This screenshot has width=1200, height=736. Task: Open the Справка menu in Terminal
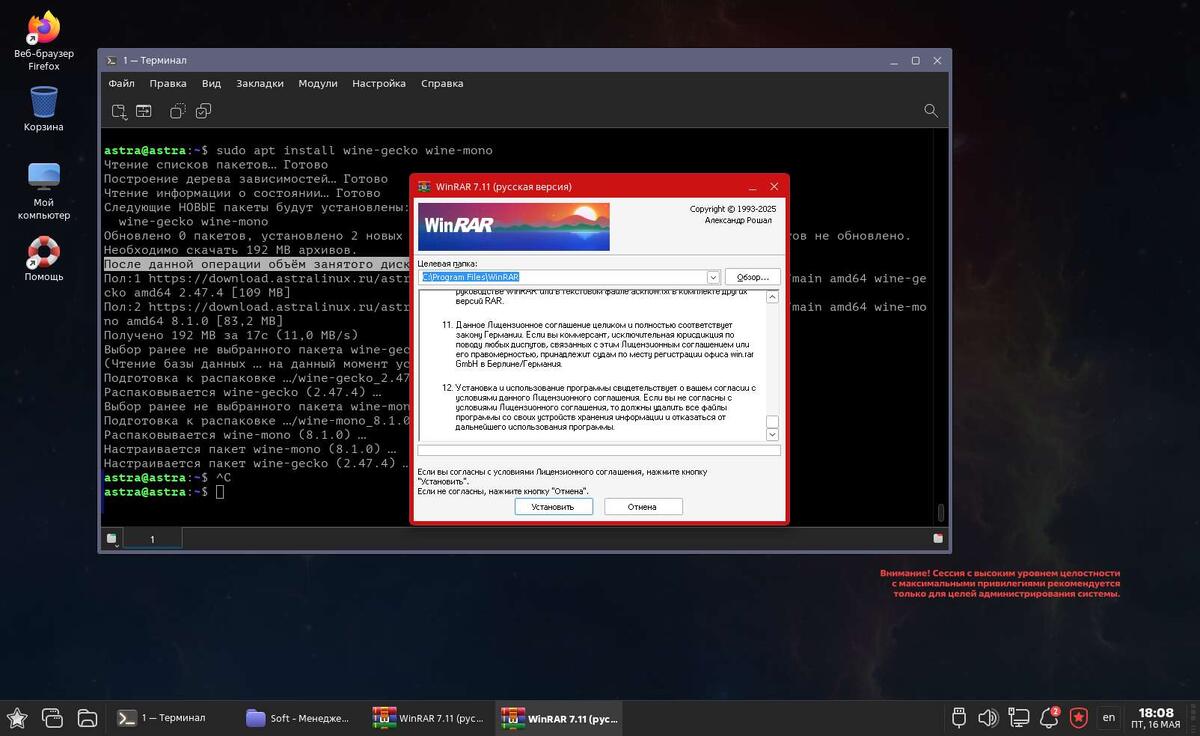coord(442,84)
